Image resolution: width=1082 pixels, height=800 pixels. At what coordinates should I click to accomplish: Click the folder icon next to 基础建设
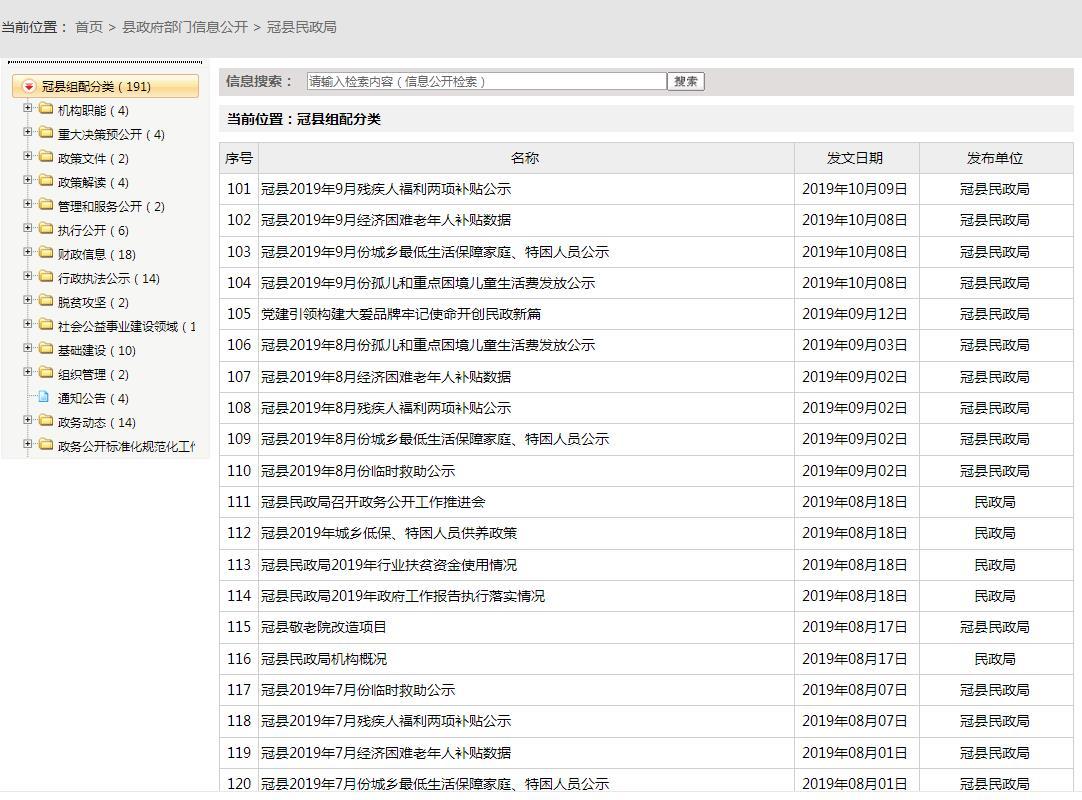(x=46, y=349)
